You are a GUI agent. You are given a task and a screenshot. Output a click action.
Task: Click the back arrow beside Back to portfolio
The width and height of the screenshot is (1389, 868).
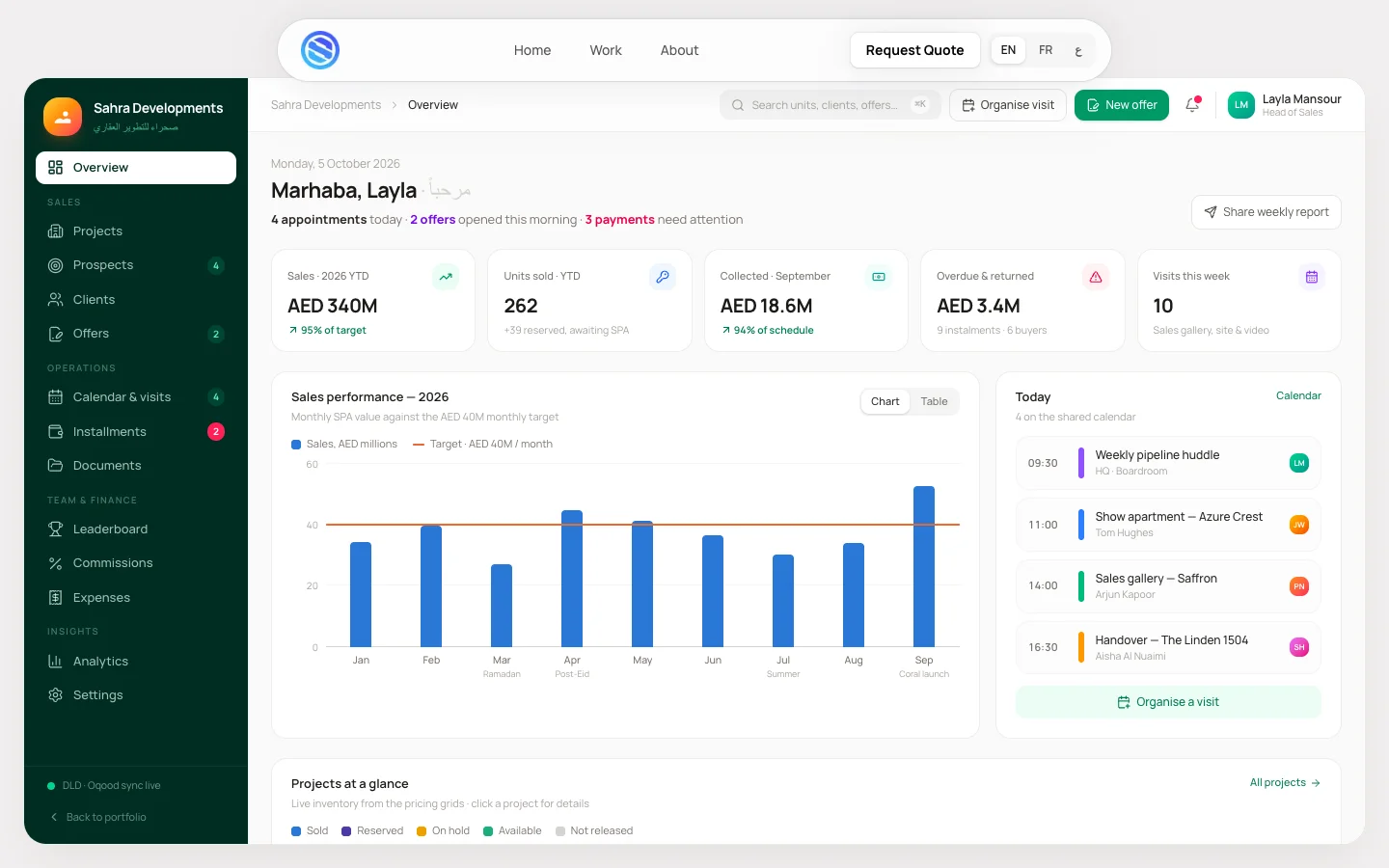point(54,817)
